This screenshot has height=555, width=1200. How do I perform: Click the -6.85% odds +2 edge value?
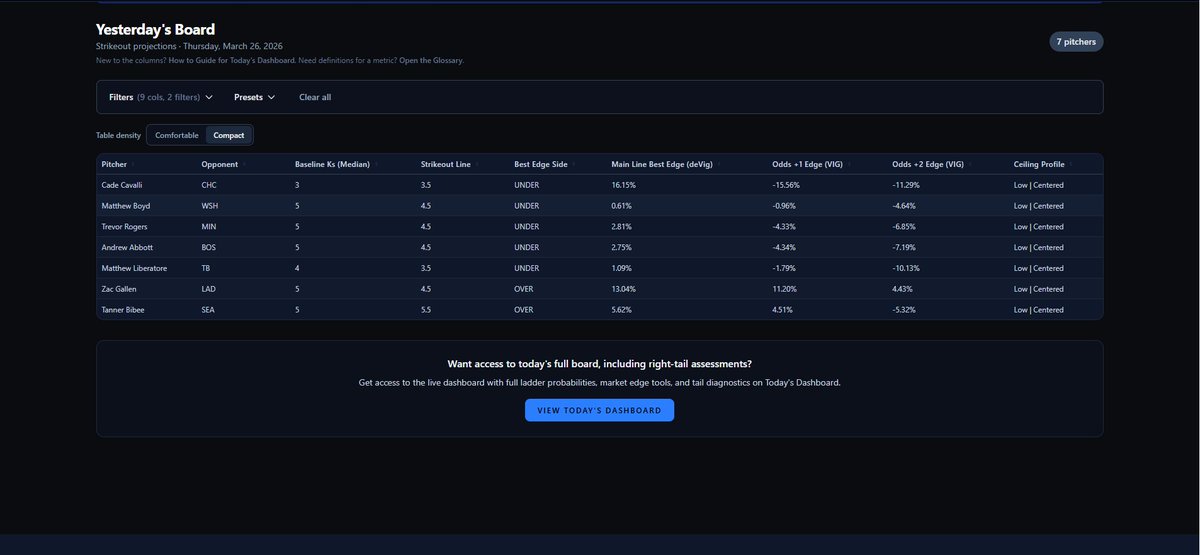point(905,227)
